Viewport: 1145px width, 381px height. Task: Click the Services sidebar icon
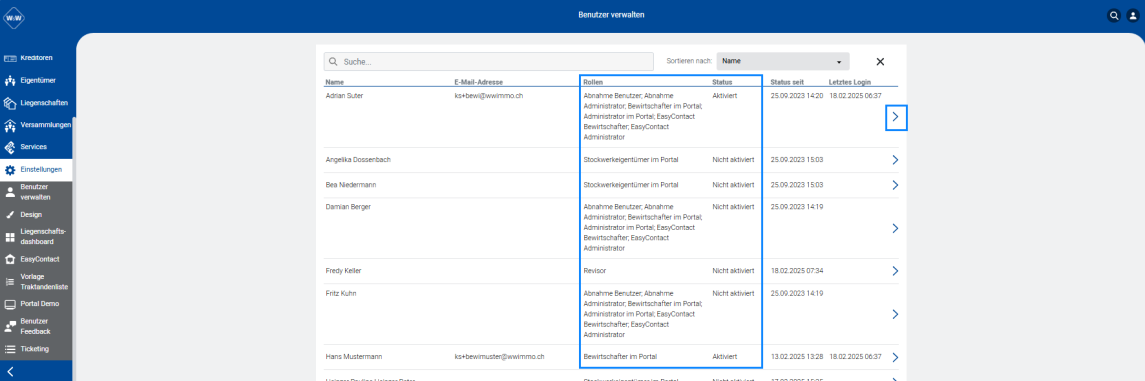pos(10,147)
